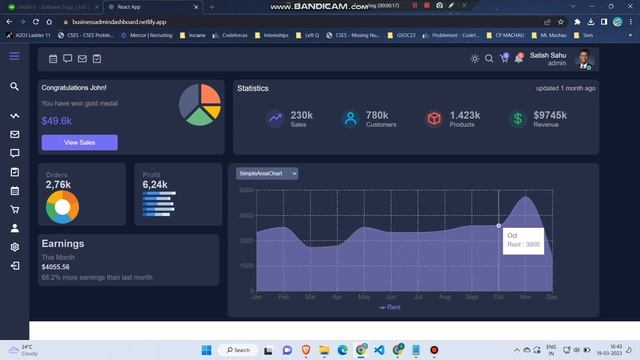640x360 pixels.
Task: Click the browser reload button
Action: (x=36, y=22)
